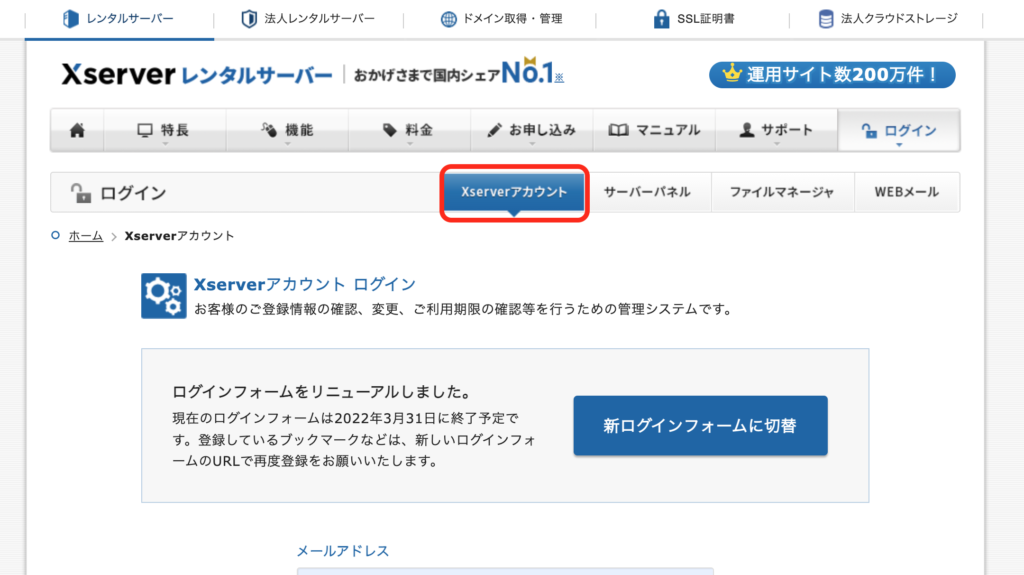Viewport: 1024px width, 575px height.
Task: Open マニュアル manual with book icon
Action: [x=654, y=131]
